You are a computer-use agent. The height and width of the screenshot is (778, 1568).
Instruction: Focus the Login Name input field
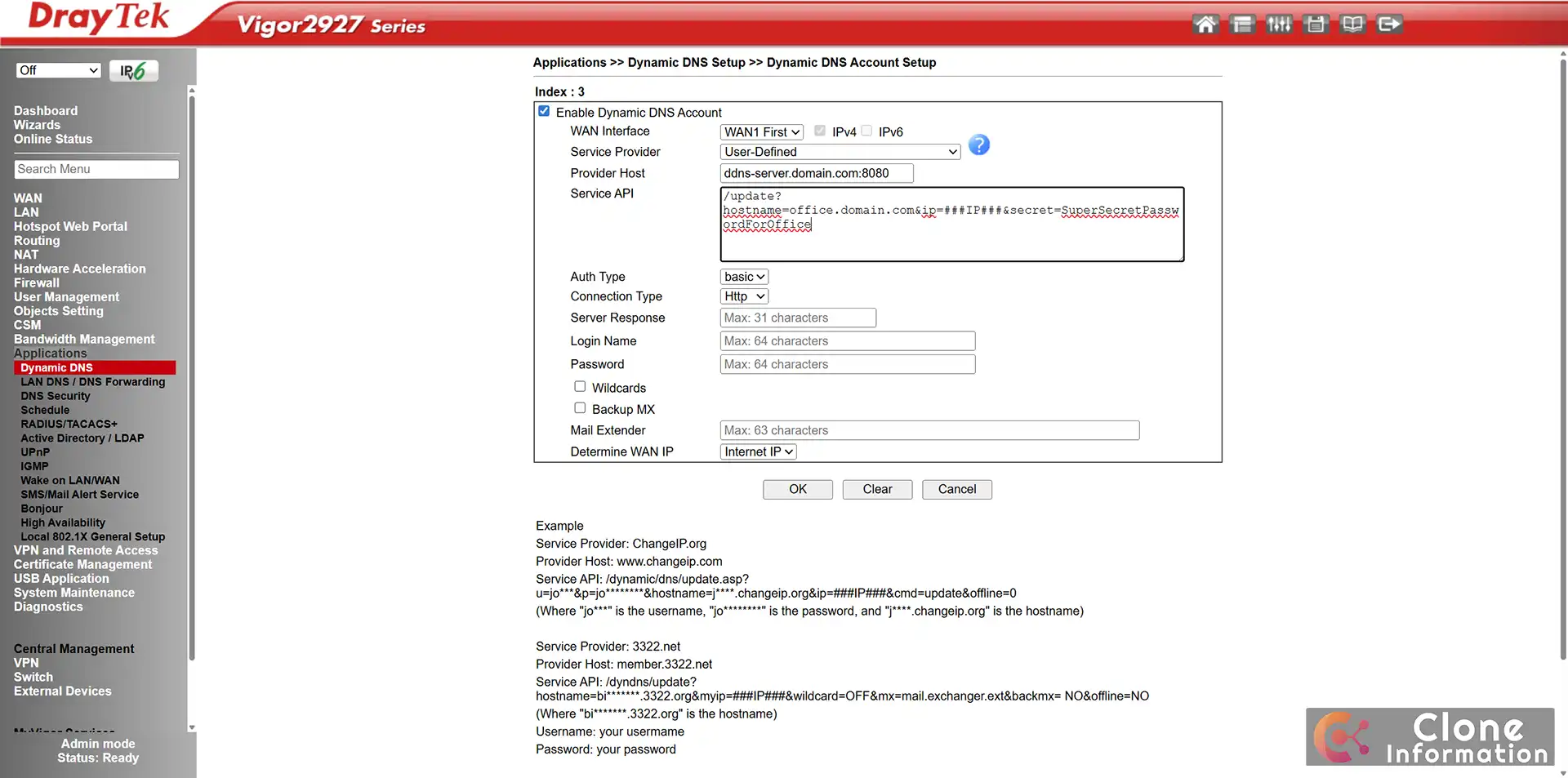pos(847,341)
